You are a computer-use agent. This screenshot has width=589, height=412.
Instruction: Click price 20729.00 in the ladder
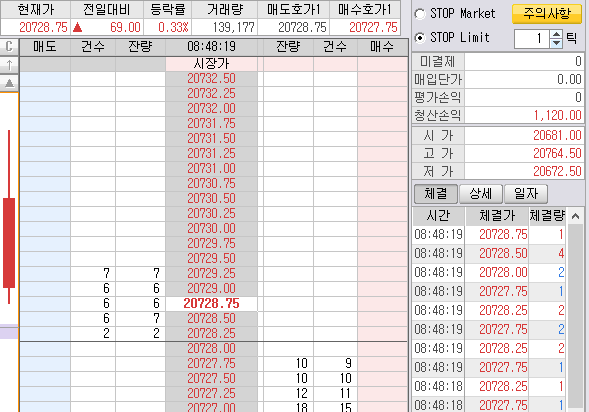tap(211, 289)
